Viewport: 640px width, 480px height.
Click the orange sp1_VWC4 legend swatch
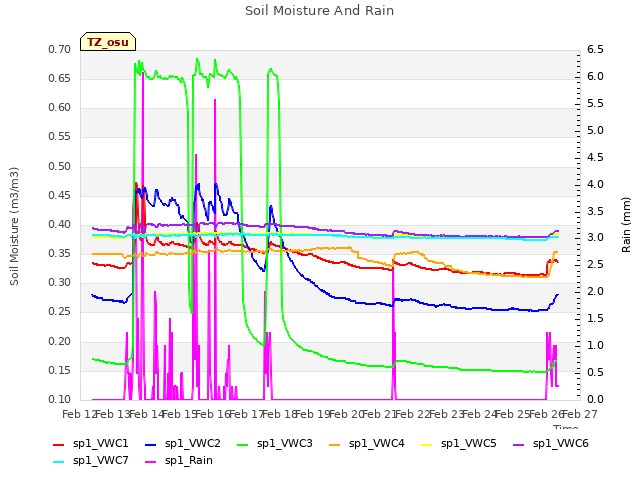point(335,444)
